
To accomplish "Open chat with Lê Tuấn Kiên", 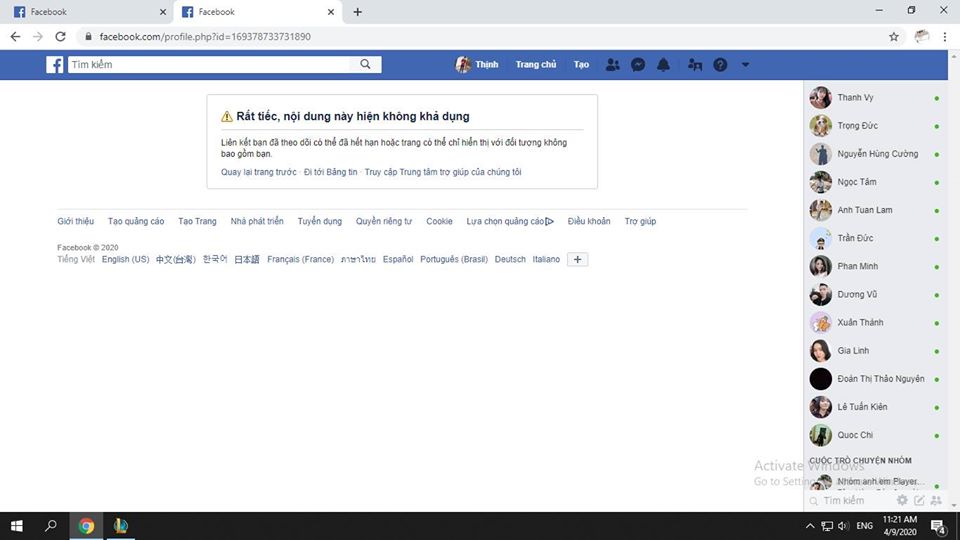I will (876, 407).
